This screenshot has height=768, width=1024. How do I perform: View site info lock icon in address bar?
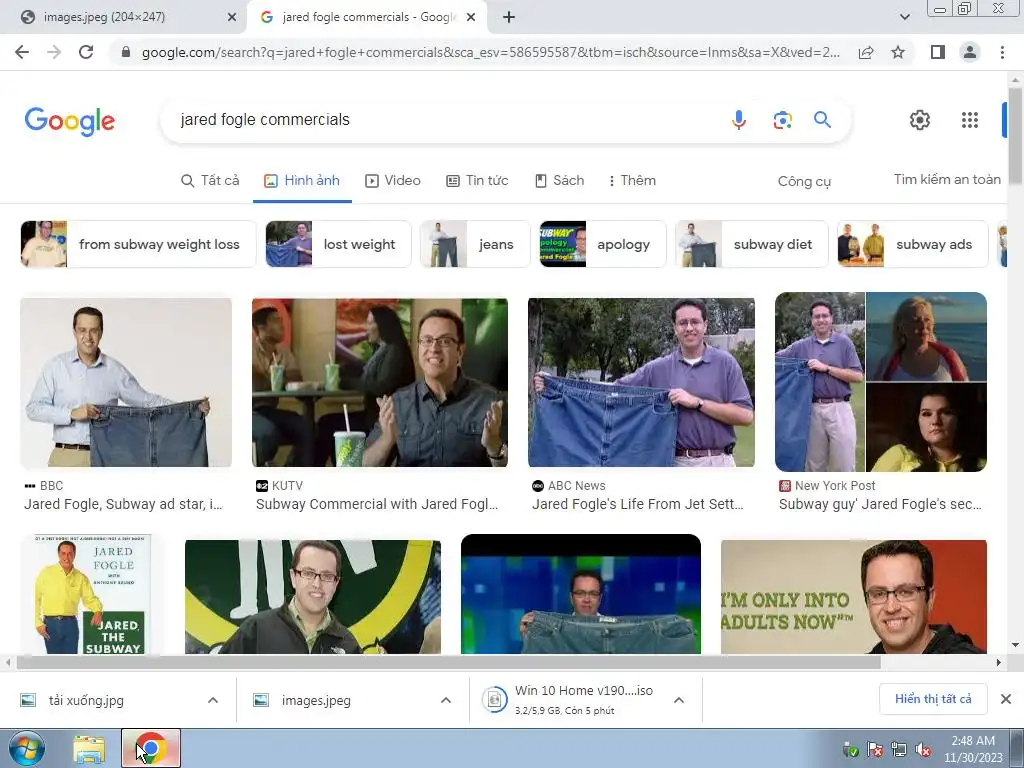tap(126, 52)
